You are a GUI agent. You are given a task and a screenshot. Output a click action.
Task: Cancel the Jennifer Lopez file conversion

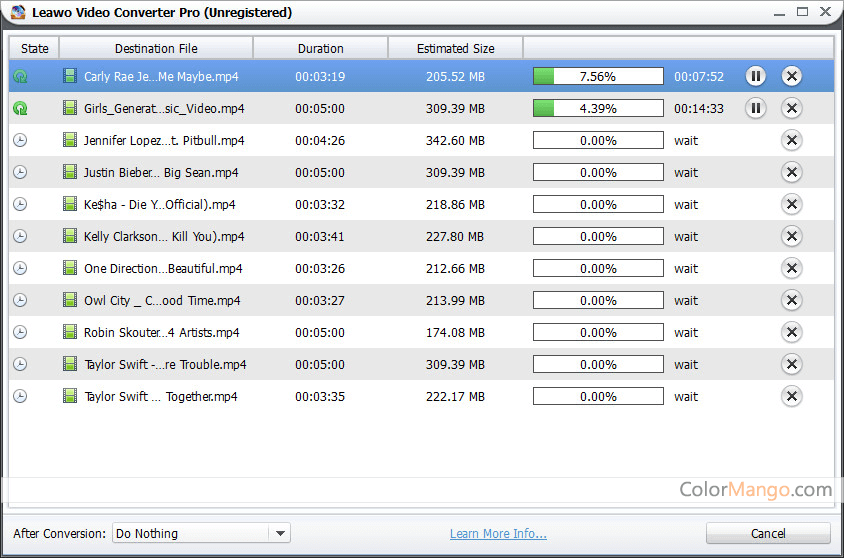[x=791, y=140]
